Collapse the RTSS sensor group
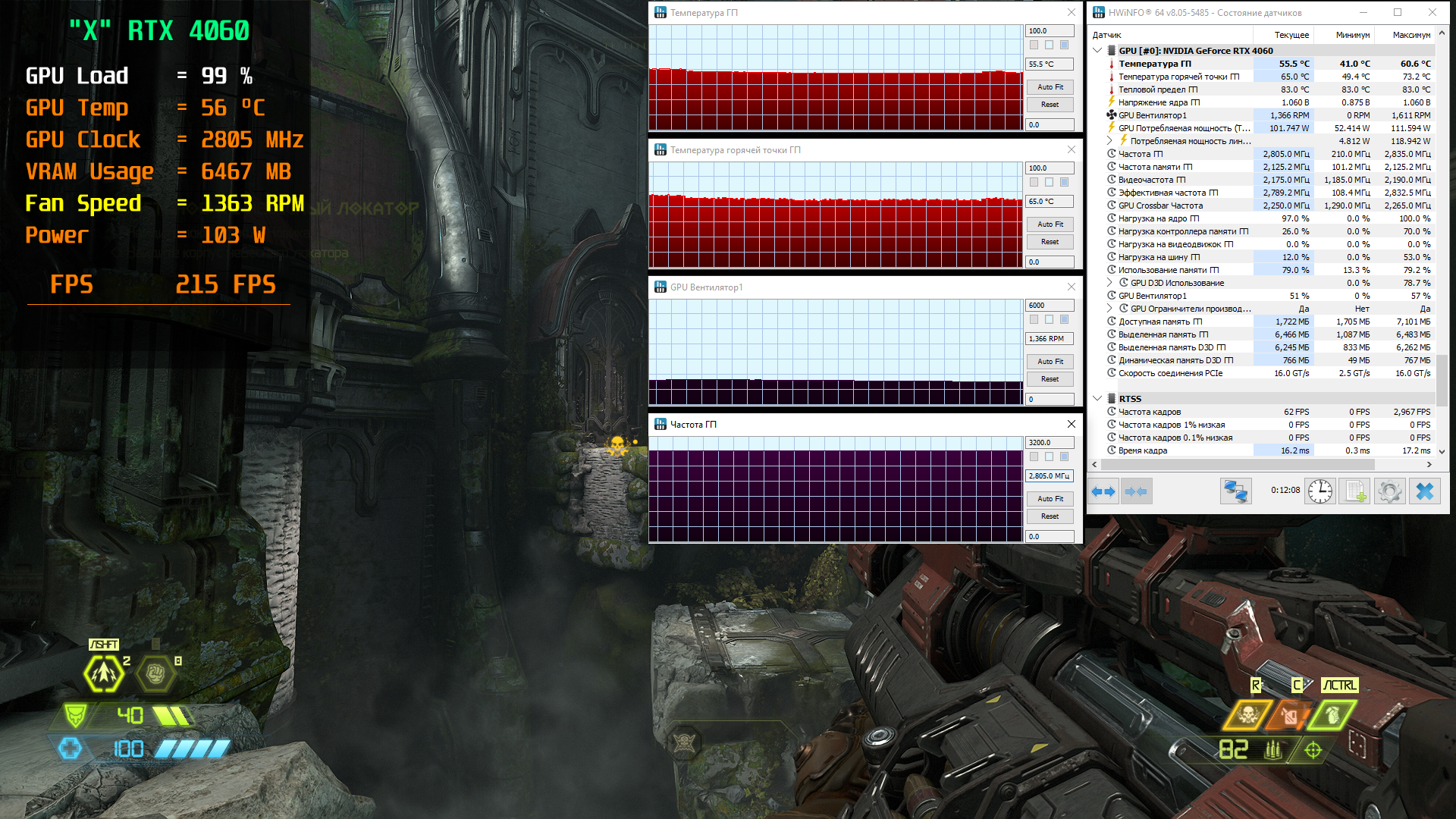This screenshot has width=1456, height=819. (x=1097, y=399)
